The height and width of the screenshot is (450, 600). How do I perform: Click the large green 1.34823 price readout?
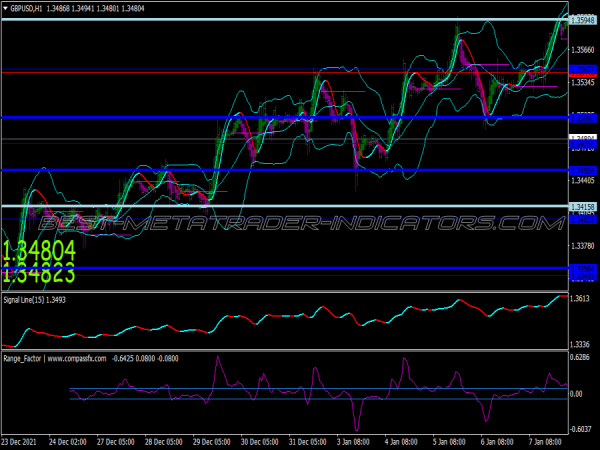tap(40, 270)
